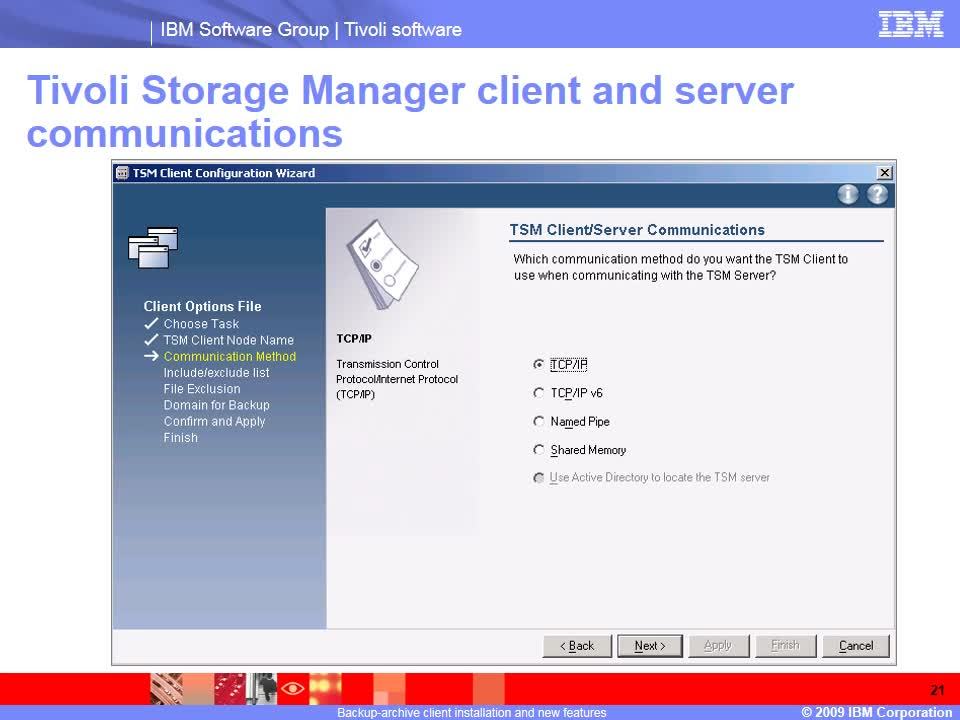Select the TCP/IP radio button
This screenshot has width=960, height=720.
pos(538,364)
